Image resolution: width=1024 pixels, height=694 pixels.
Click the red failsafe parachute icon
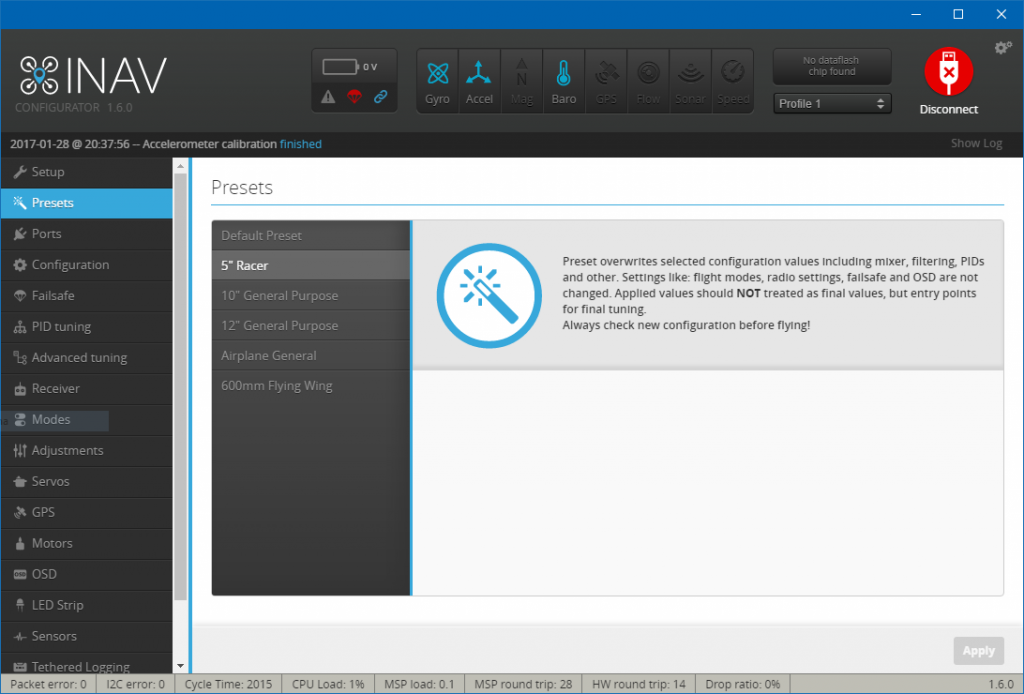pyautogui.click(x=354, y=97)
